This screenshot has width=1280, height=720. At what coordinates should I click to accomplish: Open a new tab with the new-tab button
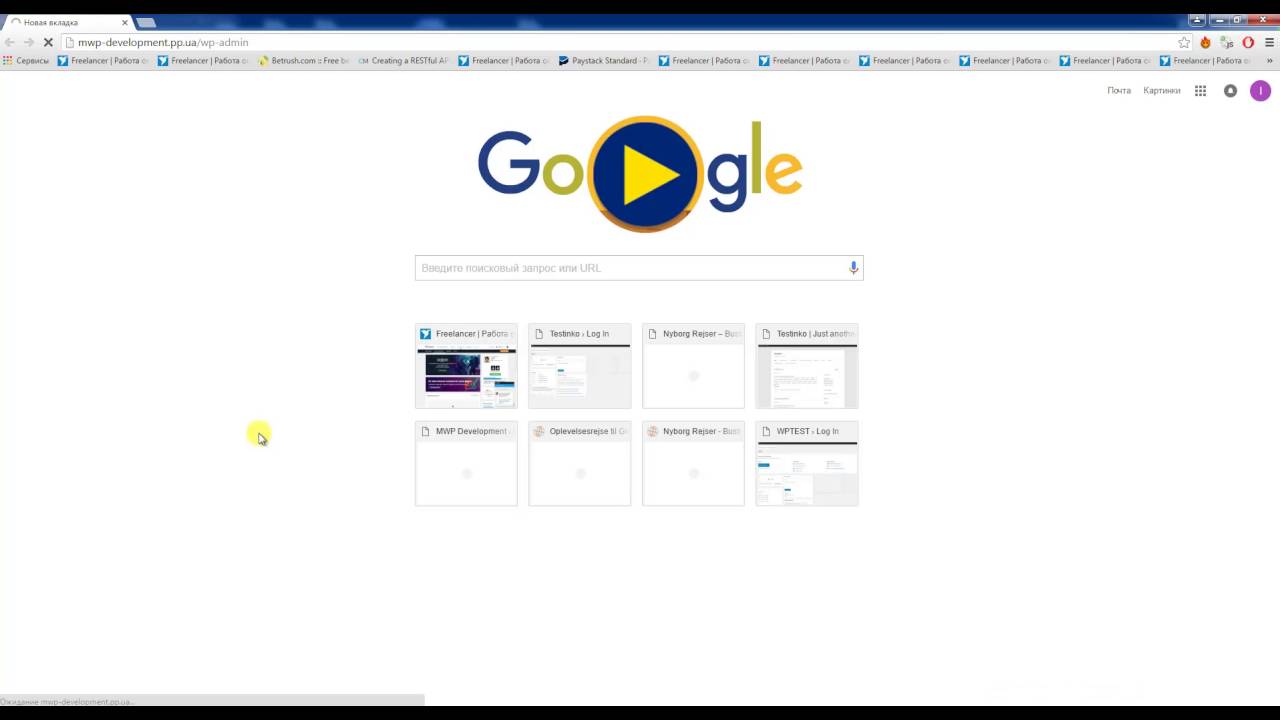point(146,22)
